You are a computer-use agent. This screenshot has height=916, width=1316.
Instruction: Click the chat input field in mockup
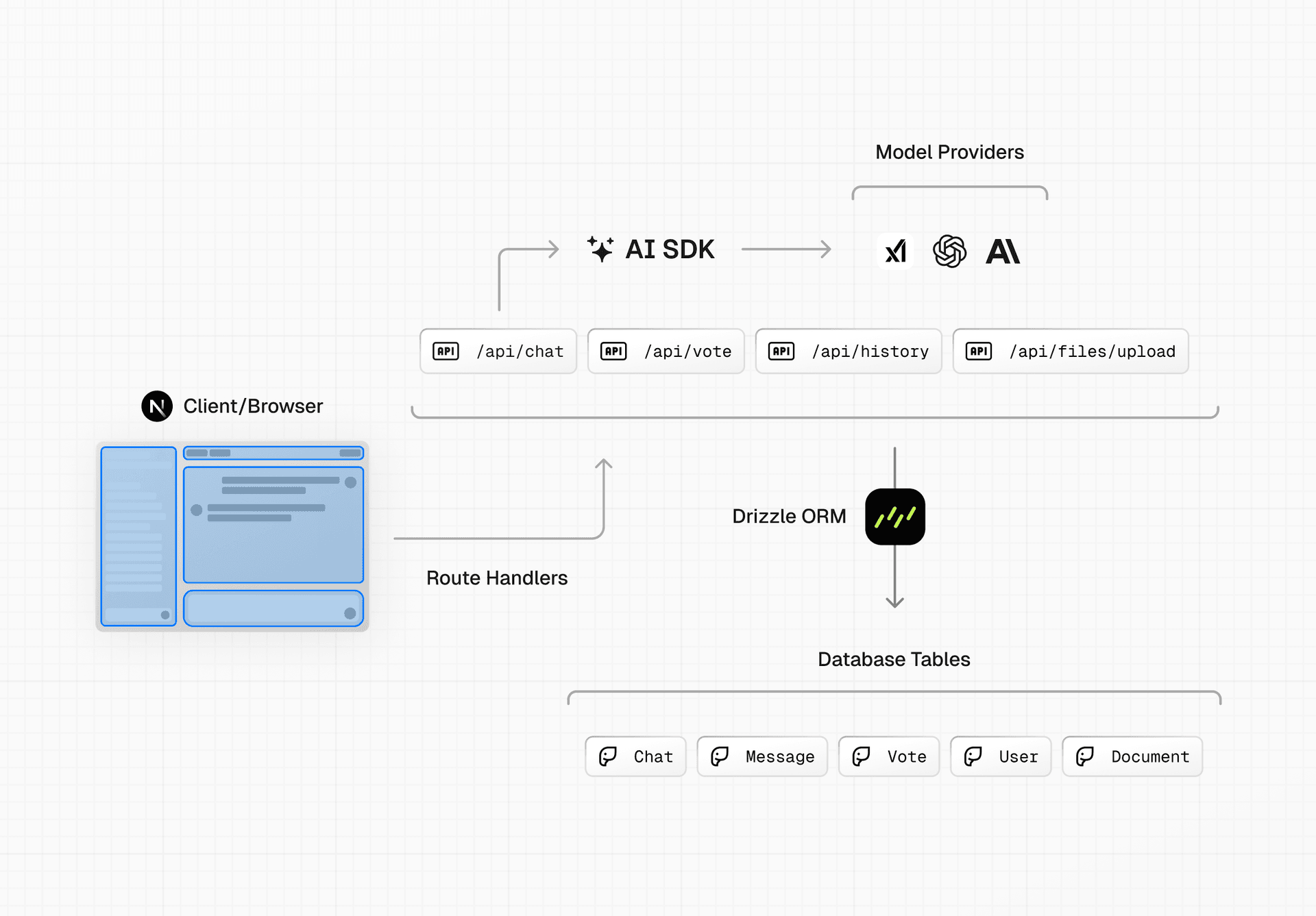click(273, 608)
